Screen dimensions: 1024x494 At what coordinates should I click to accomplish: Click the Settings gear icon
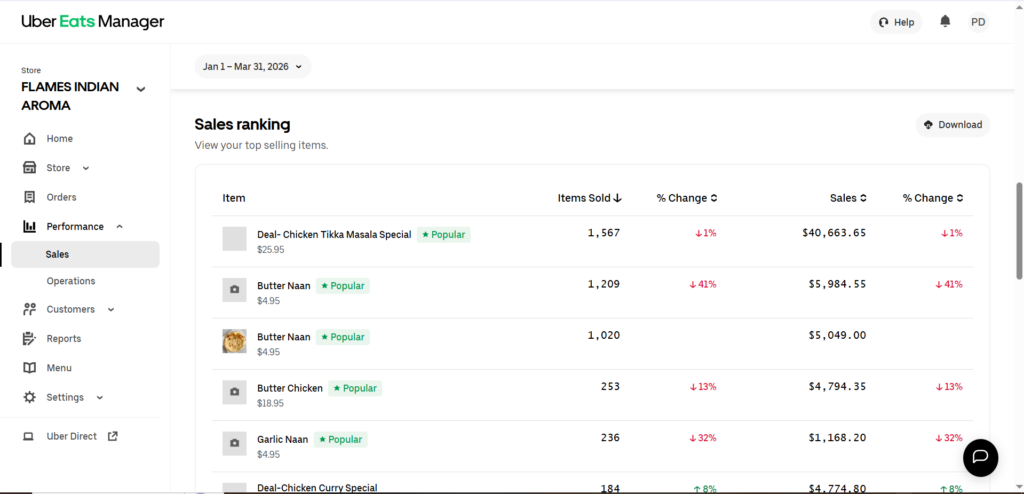pyautogui.click(x=29, y=397)
